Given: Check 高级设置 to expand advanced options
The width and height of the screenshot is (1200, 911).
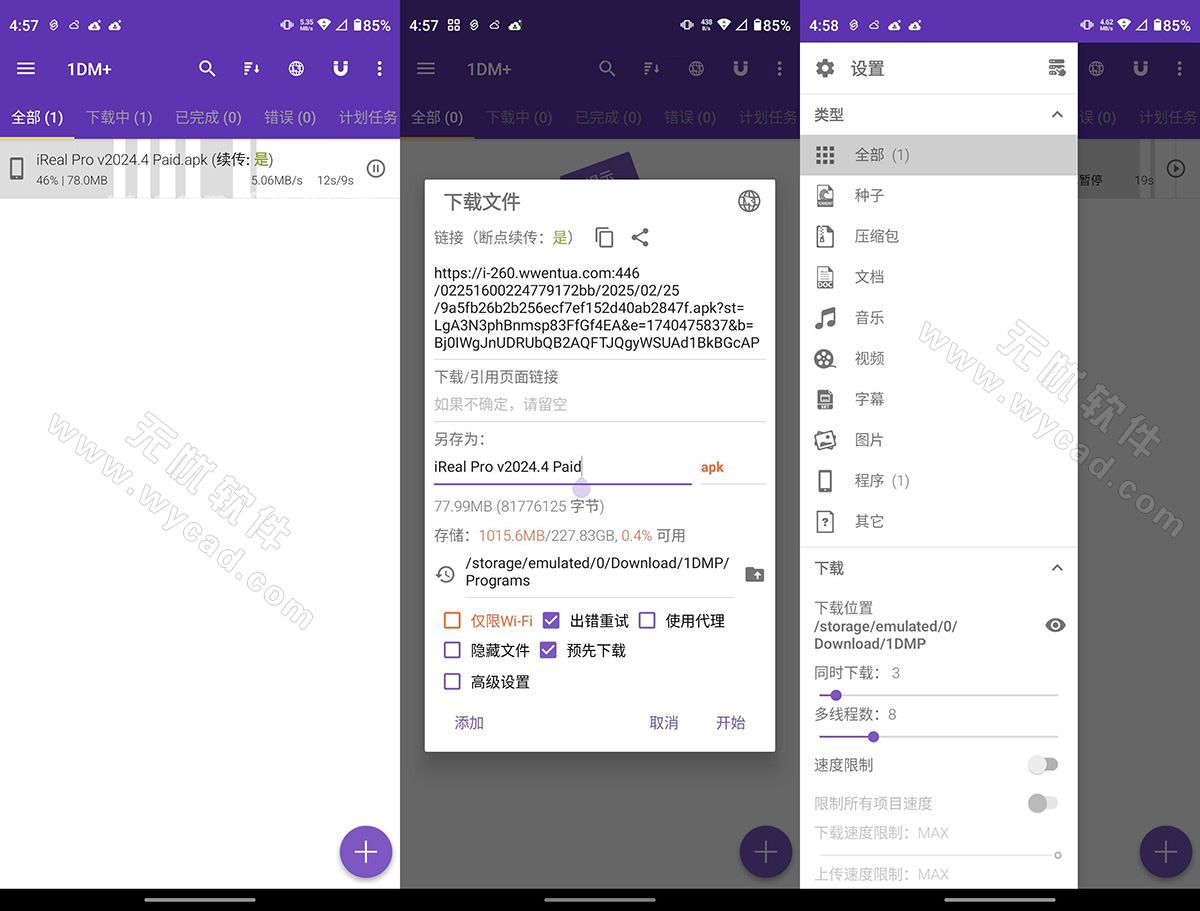Looking at the screenshot, I should (x=452, y=682).
